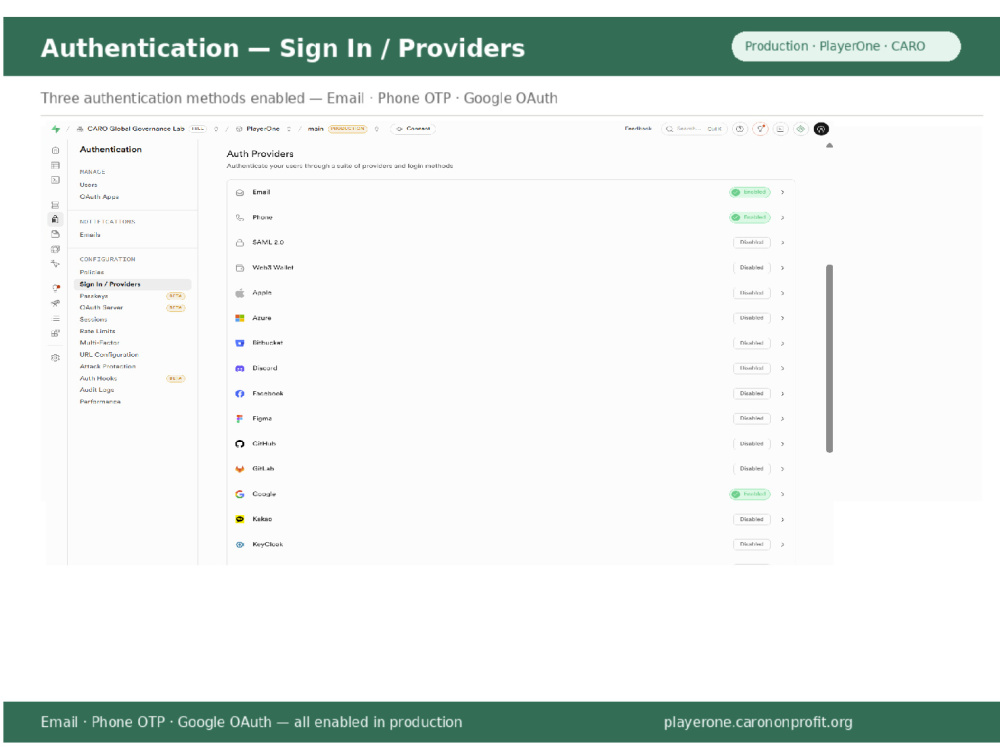Image resolution: width=1000 pixels, height=750 pixels.
Task: Open the user avatar menu
Action: tap(821, 129)
